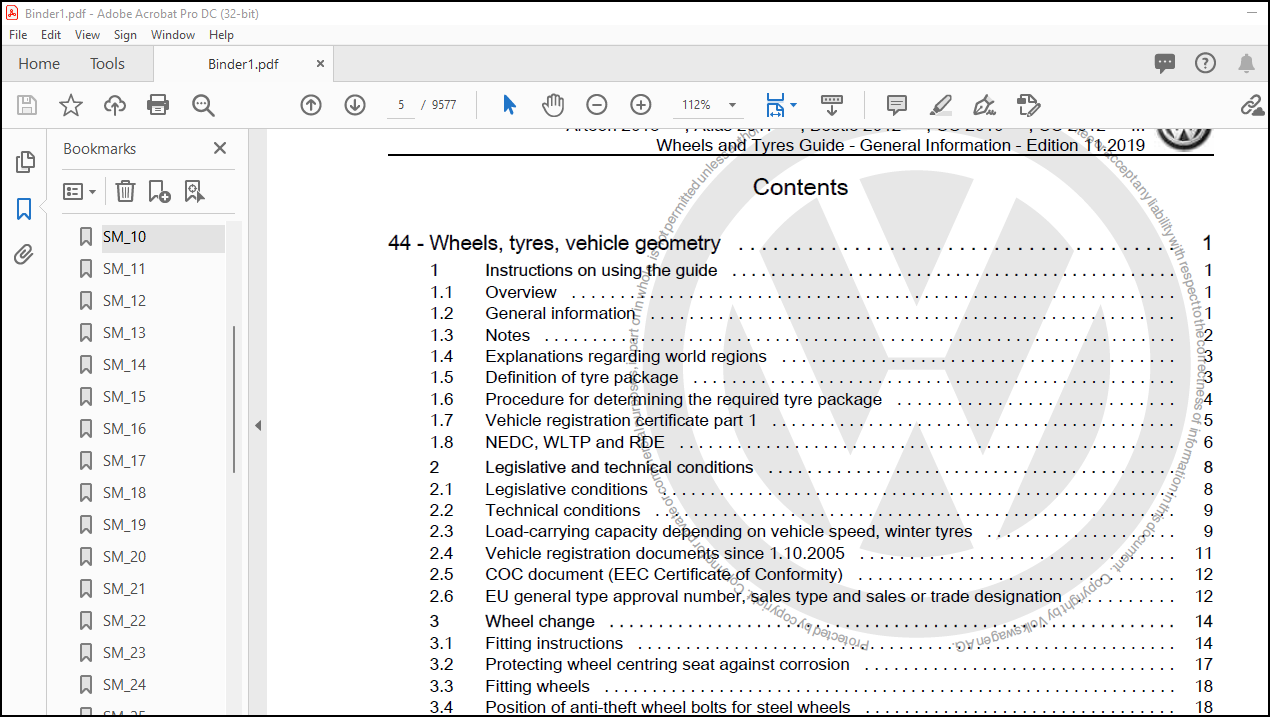Open contents entry 'NEDC, WLTP and RDE'
The width and height of the screenshot is (1270, 717).
574,442
